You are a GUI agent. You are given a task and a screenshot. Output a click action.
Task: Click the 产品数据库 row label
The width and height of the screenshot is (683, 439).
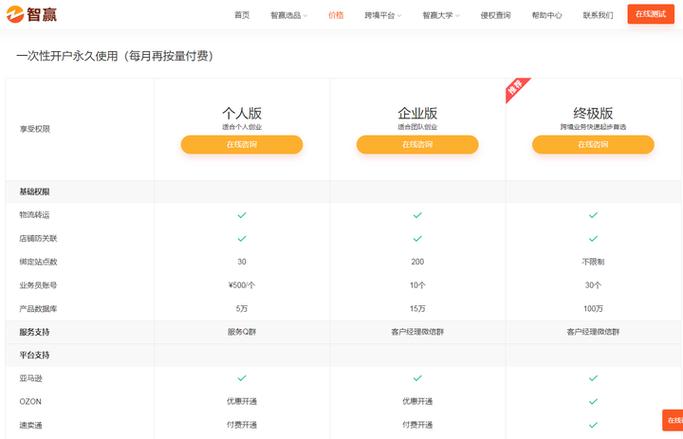pyautogui.click(x=38, y=308)
